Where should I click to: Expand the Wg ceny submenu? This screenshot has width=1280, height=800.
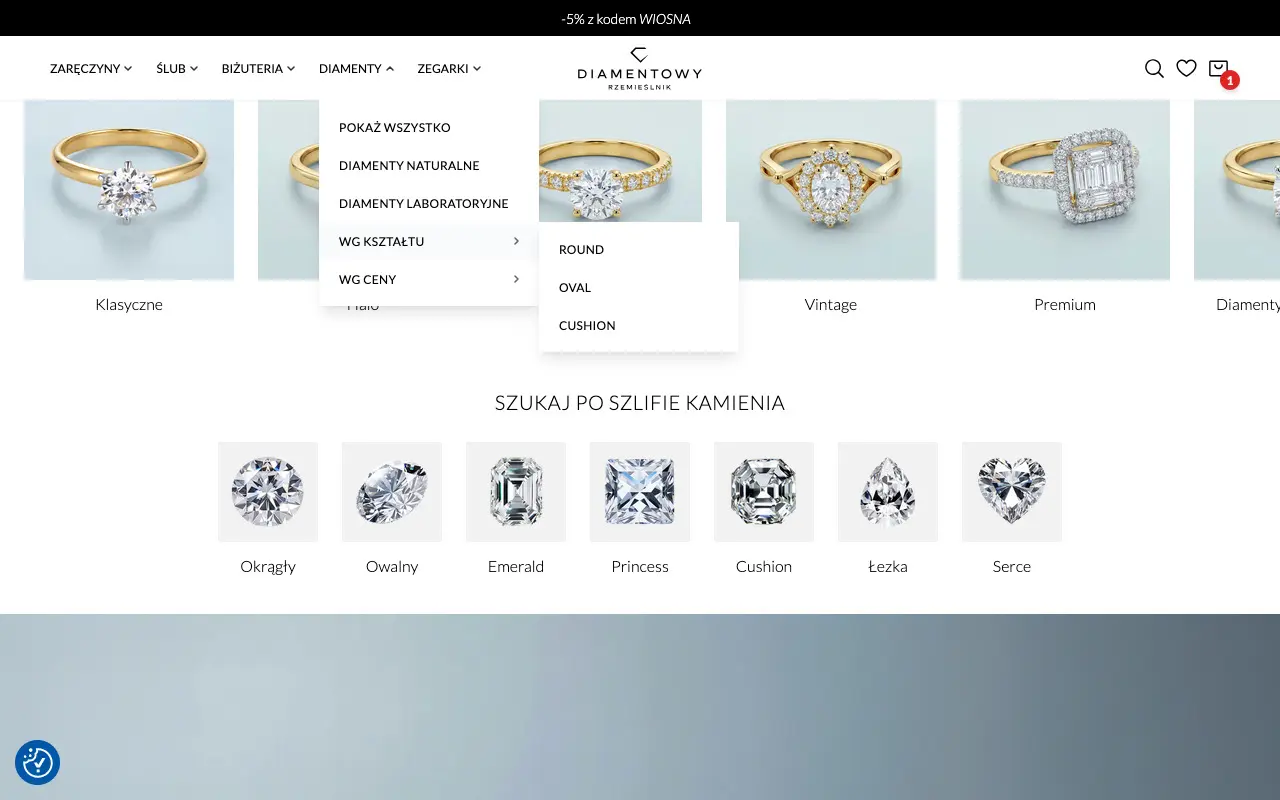pos(429,280)
